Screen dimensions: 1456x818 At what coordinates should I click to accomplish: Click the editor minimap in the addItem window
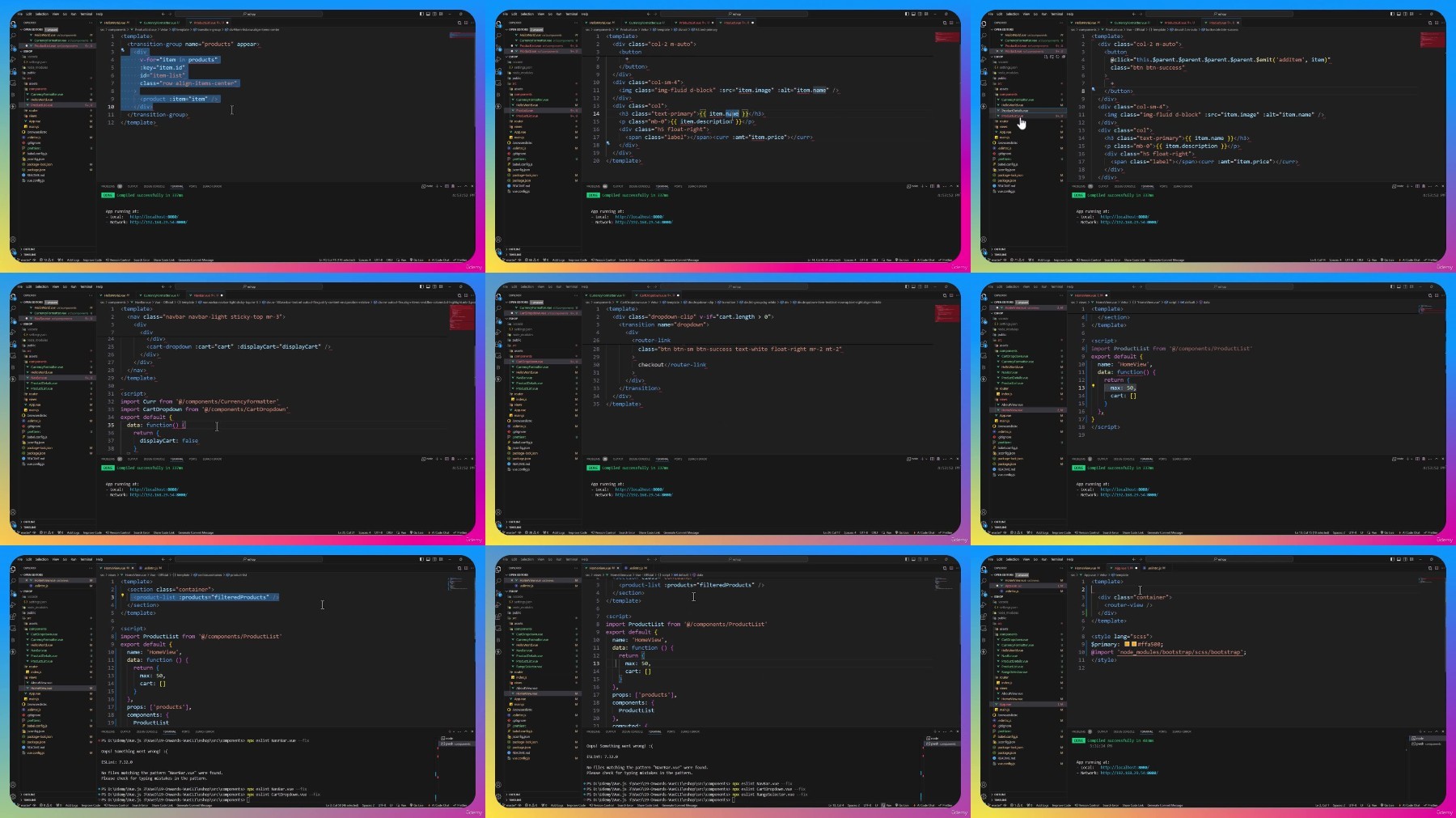(x=1432, y=40)
